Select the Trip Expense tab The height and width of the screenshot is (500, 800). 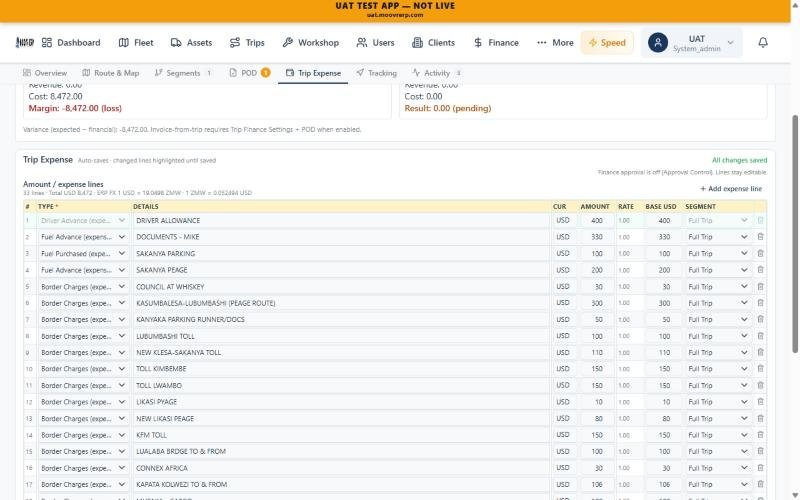point(313,73)
